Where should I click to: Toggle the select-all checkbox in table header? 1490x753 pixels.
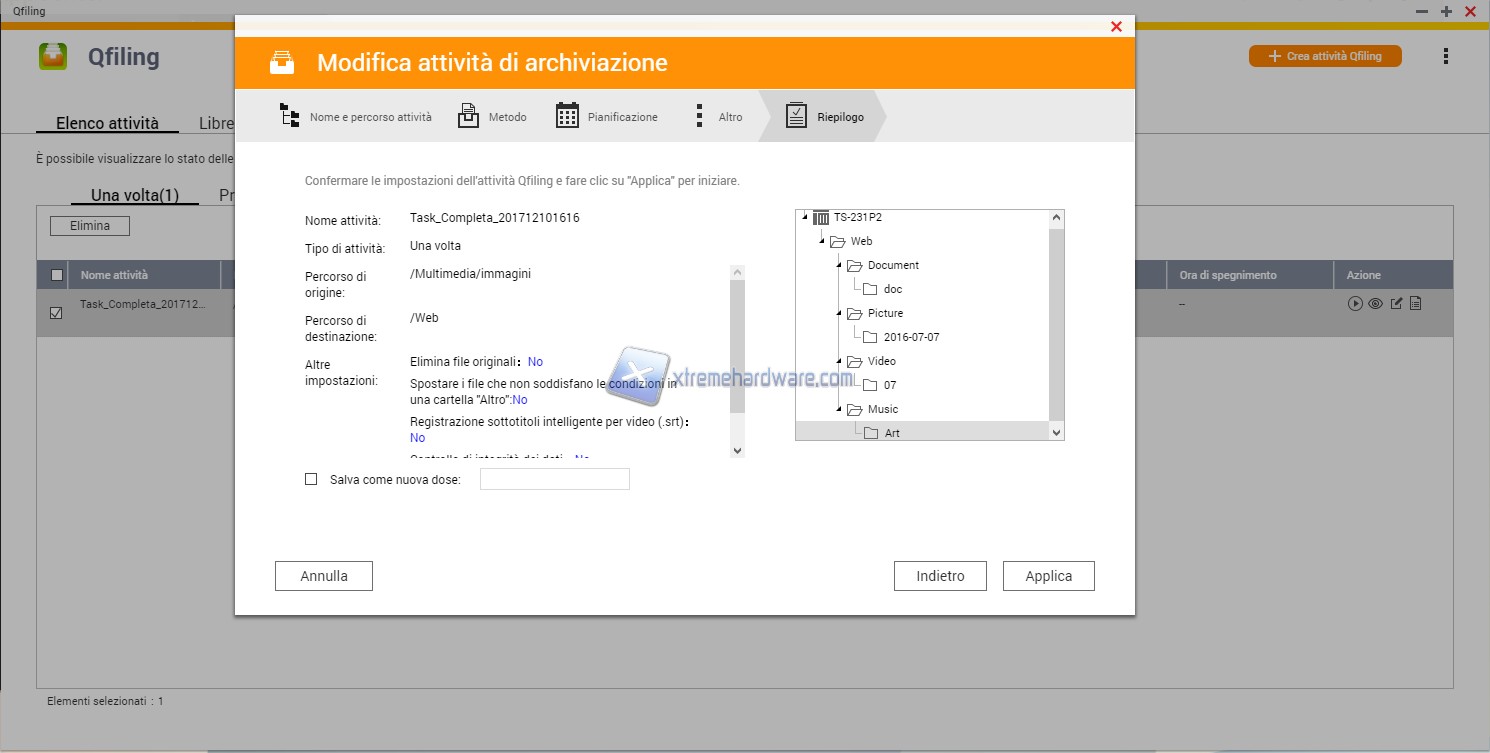point(57,275)
